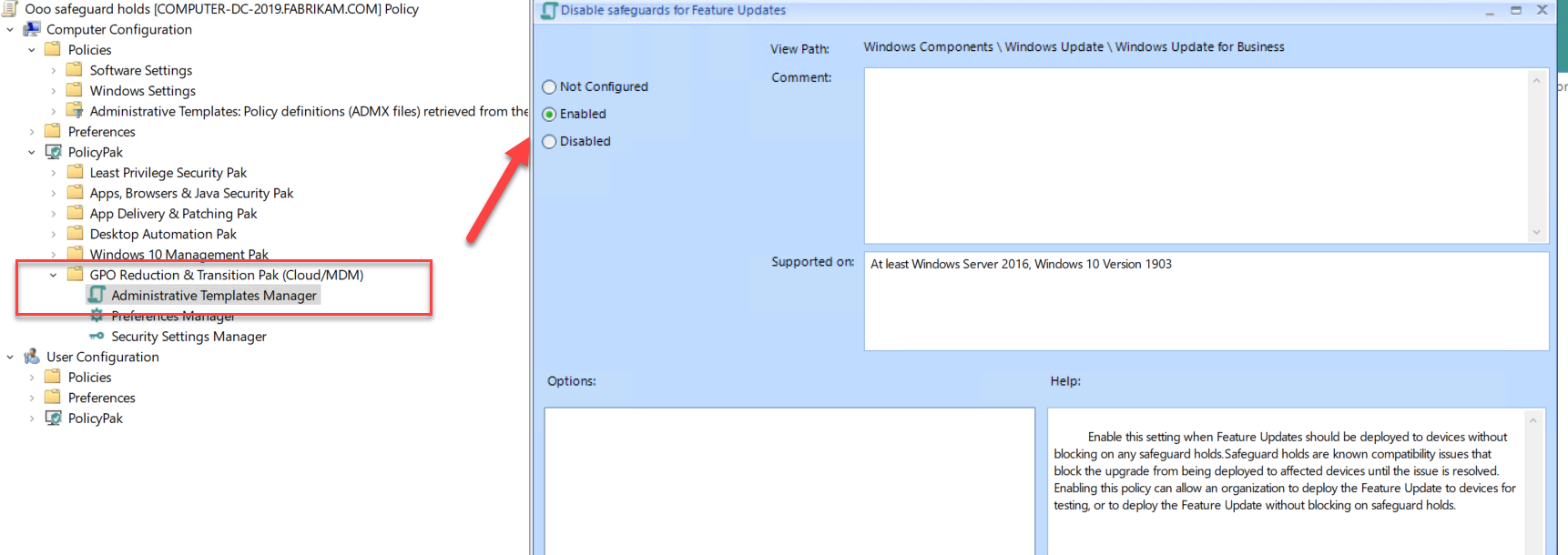This screenshot has width=1568, height=555.
Task: Click the User Configuration Preferences folder icon
Action: tap(53, 398)
